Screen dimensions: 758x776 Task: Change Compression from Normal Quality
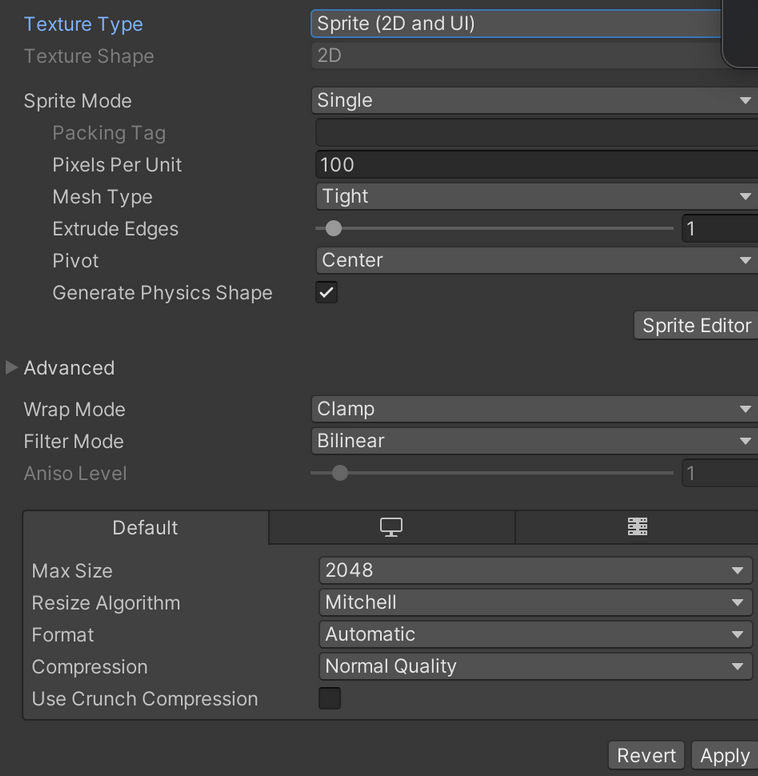(x=536, y=666)
